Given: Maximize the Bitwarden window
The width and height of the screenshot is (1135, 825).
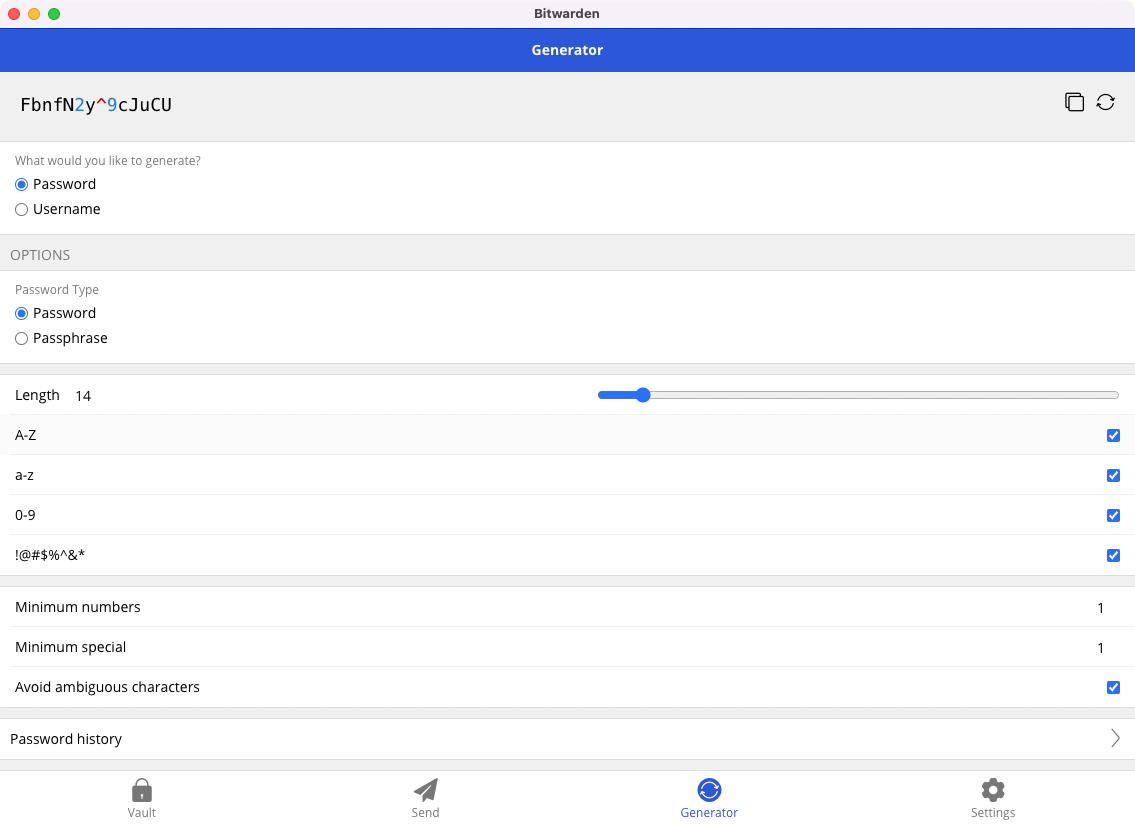Looking at the screenshot, I should coord(54,14).
